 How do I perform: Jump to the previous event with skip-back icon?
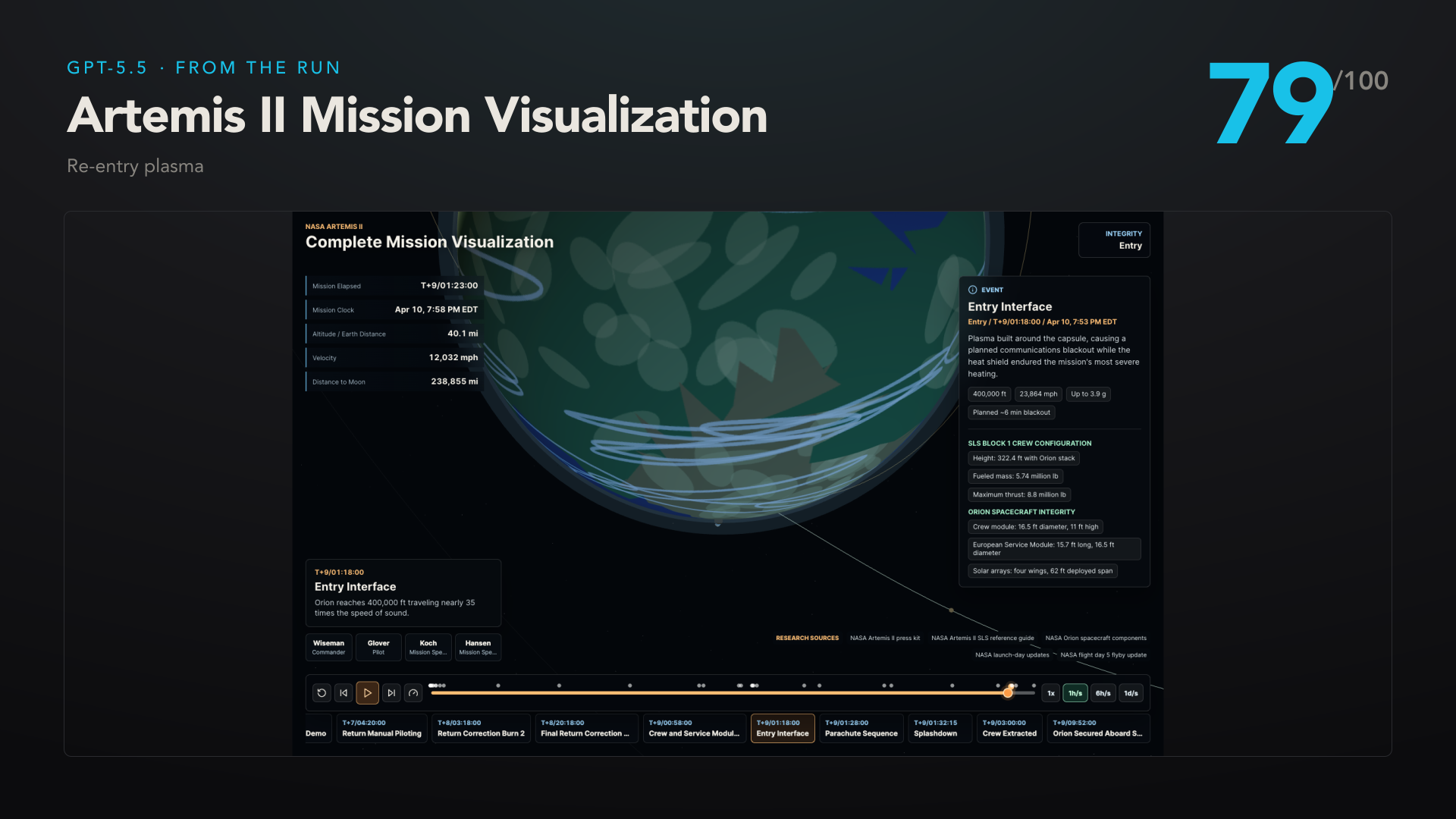344,693
